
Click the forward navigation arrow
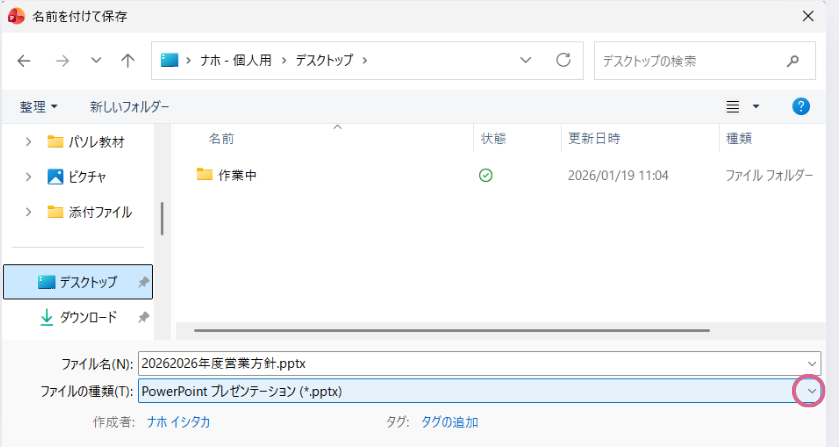point(62,61)
